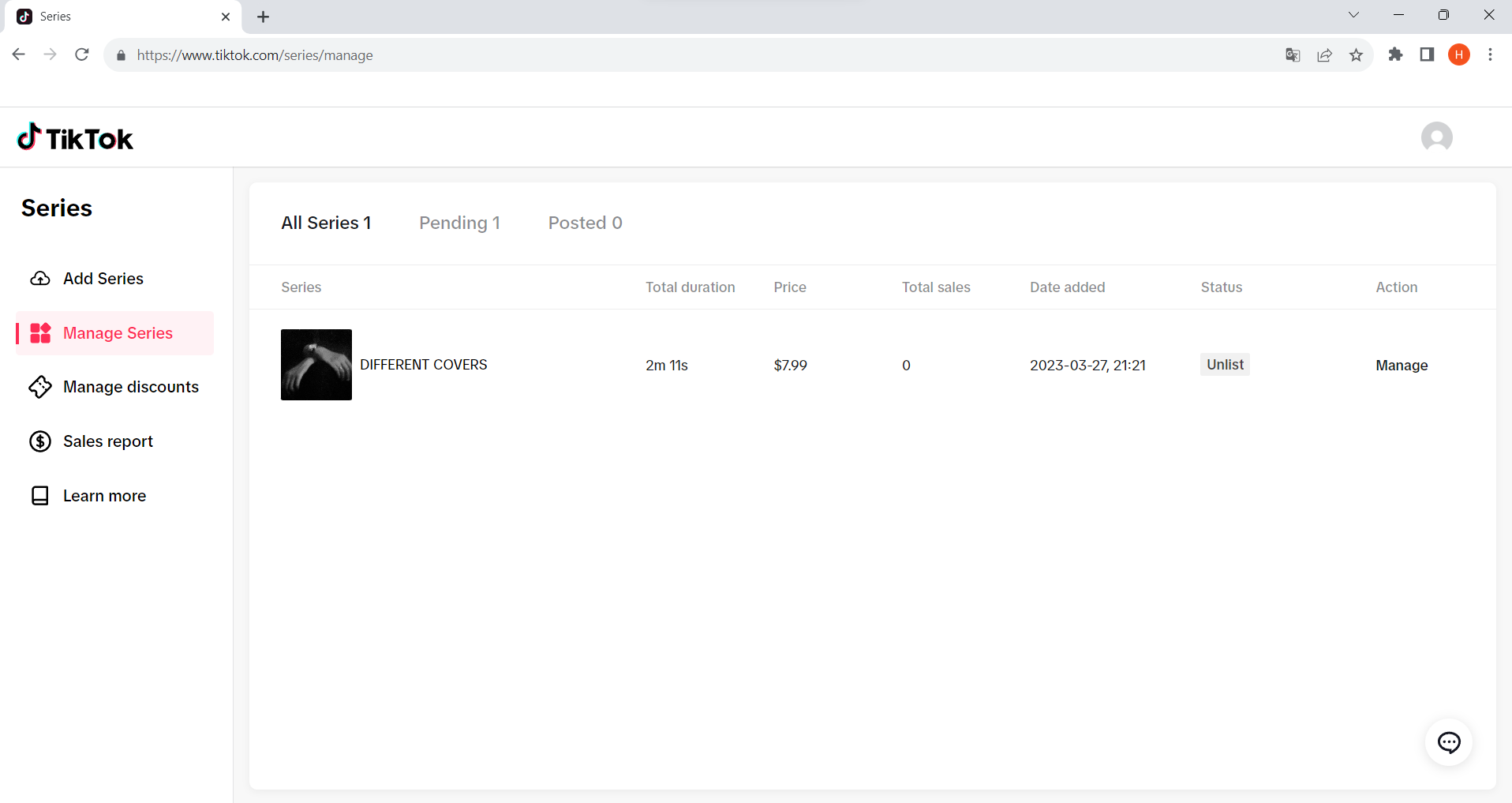Click the 2m 11s duration value
This screenshot has height=803, width=1512.
tap(667, 365)
